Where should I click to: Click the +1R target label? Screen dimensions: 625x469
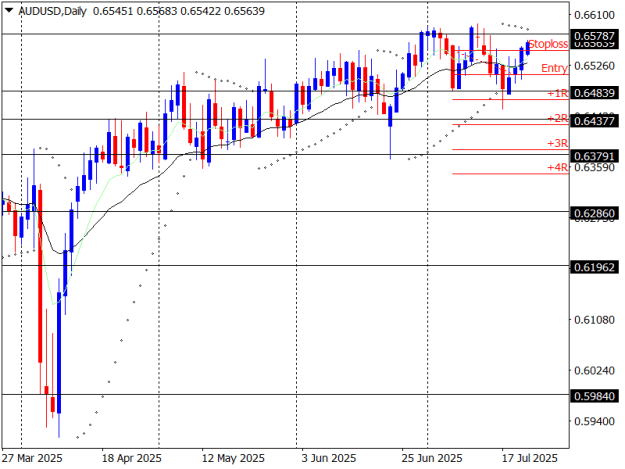pos(557,93)
